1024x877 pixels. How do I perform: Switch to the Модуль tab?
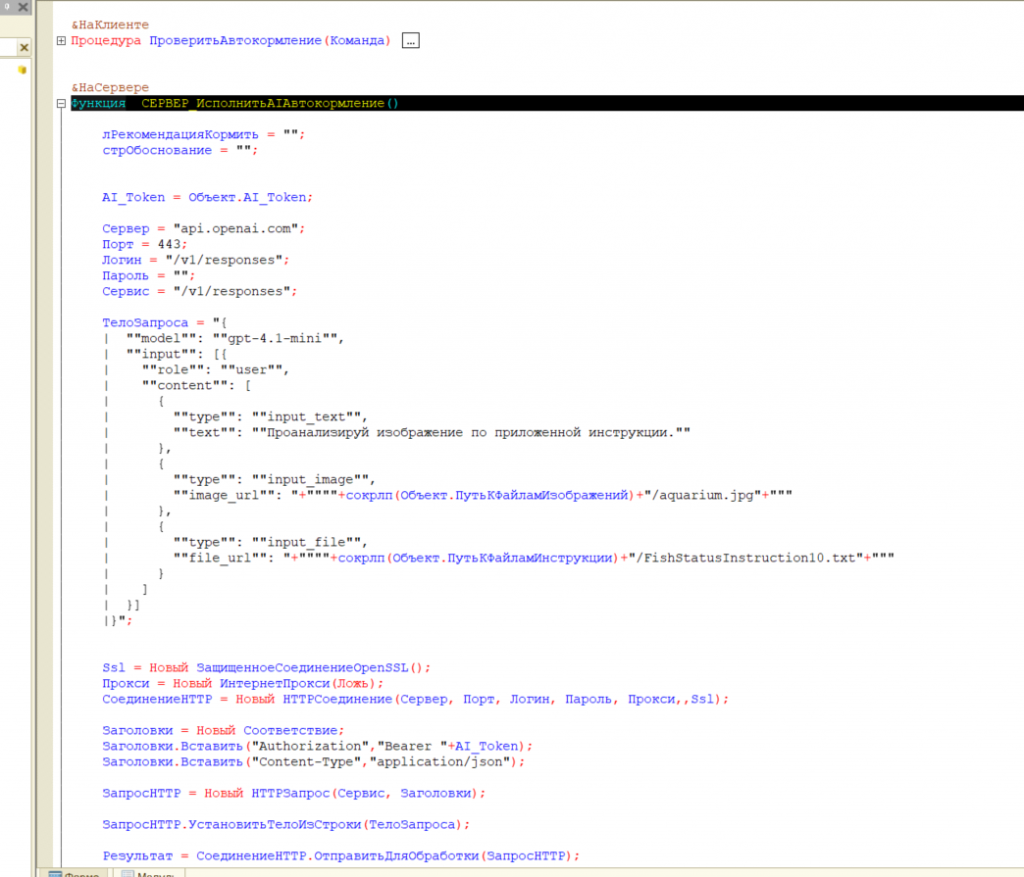[149, 873]
